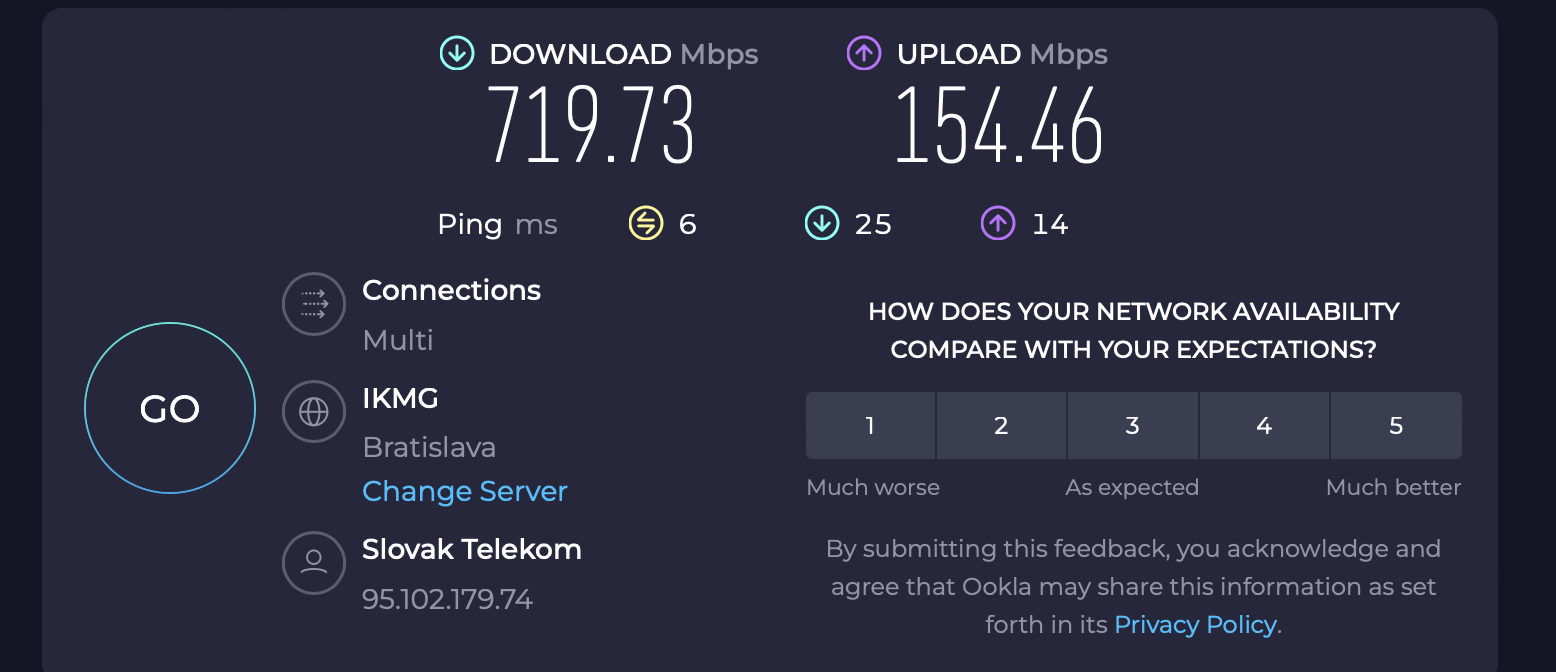Select rating 3, as expected
1556x672 pixels.
click(1132, 426)
